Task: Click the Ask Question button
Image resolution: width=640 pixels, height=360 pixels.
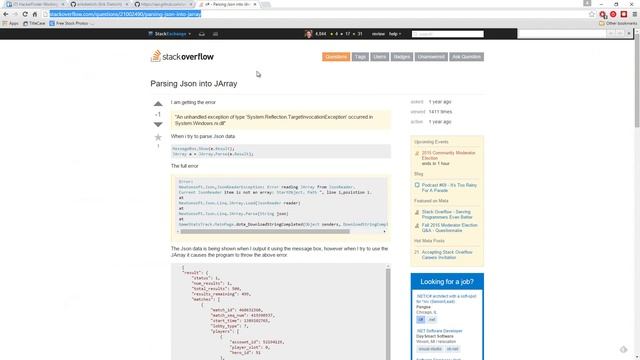Action: 467,57
